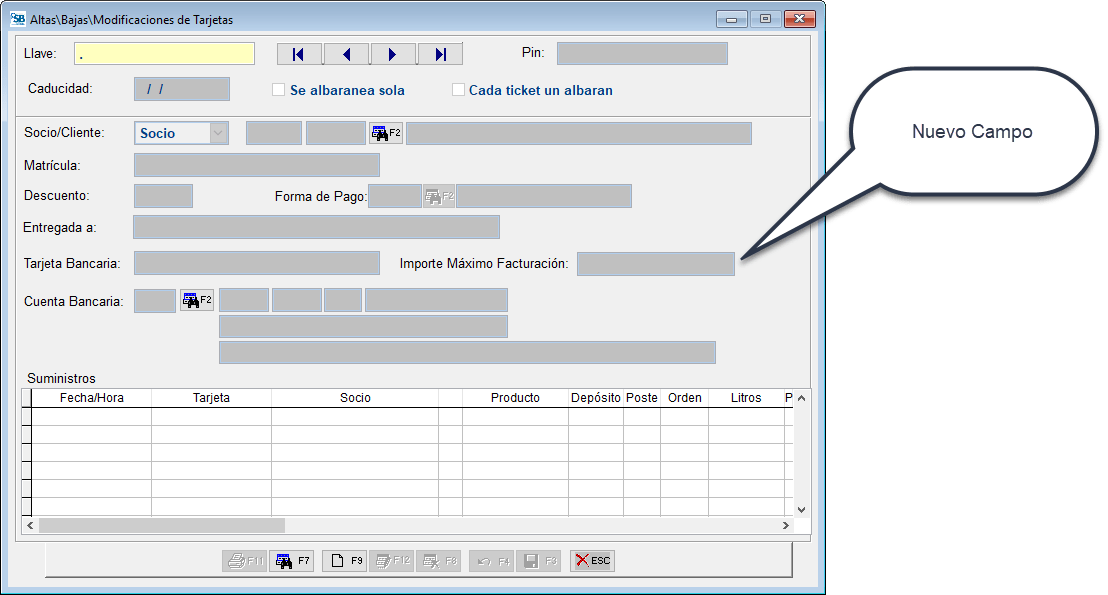
Task: Select the Producto column header
Action: 515,398
